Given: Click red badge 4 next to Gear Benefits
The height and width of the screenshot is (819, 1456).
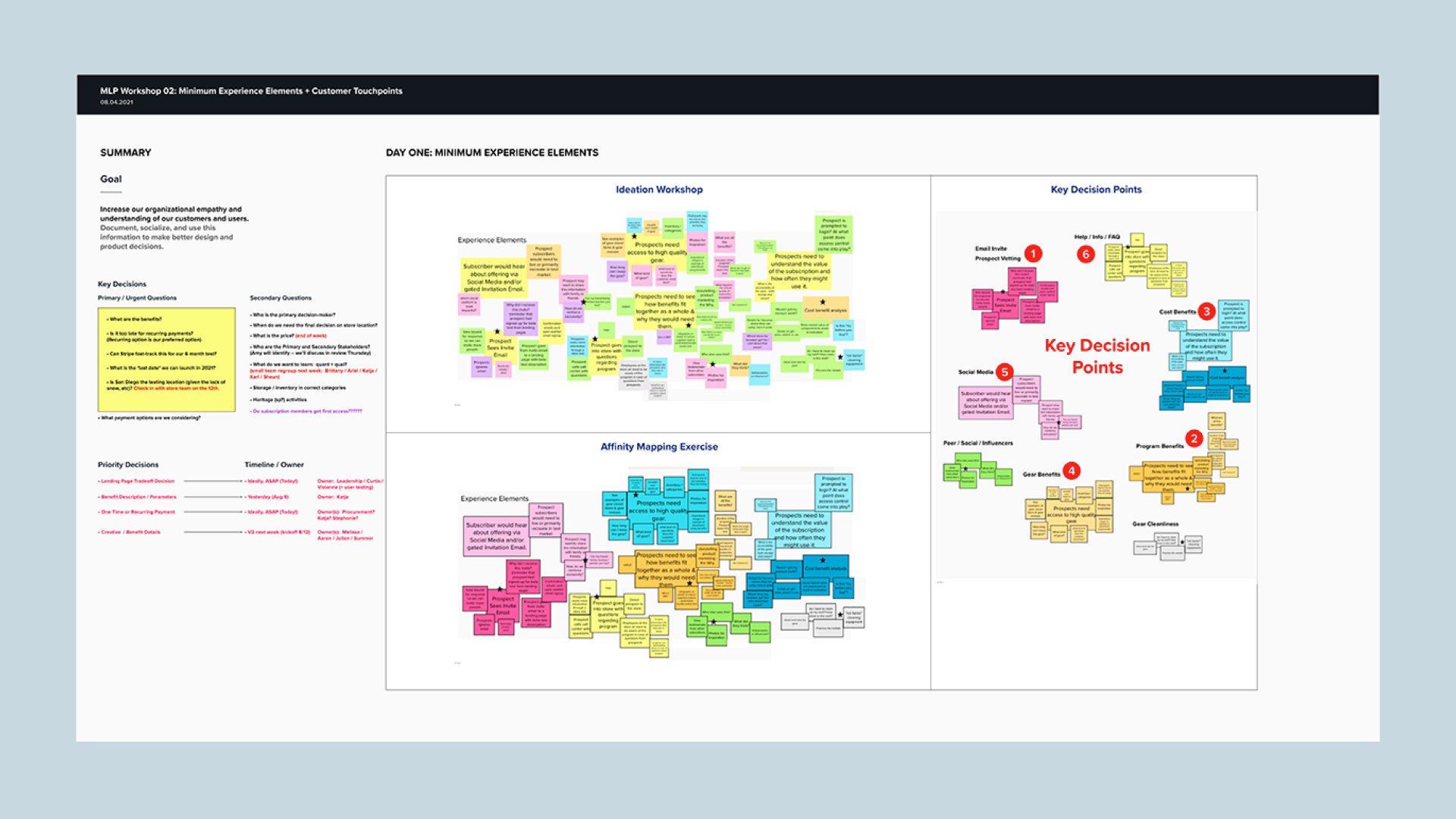Looking at the screenshot, I should click(x=1071, y=470).
